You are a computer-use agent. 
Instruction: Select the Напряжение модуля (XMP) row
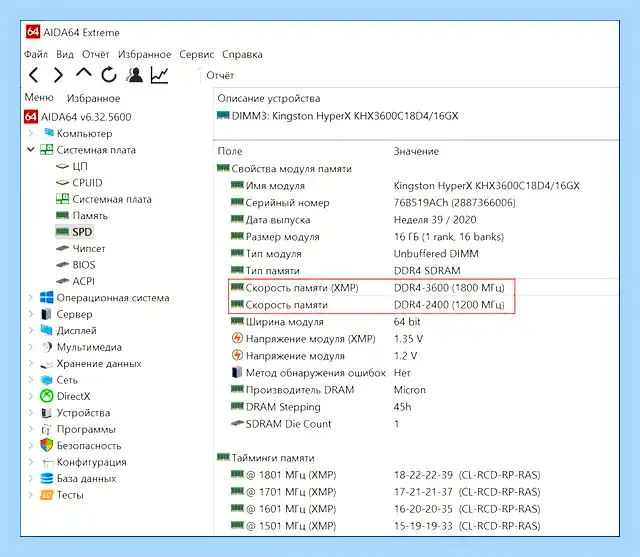point(327,339)
